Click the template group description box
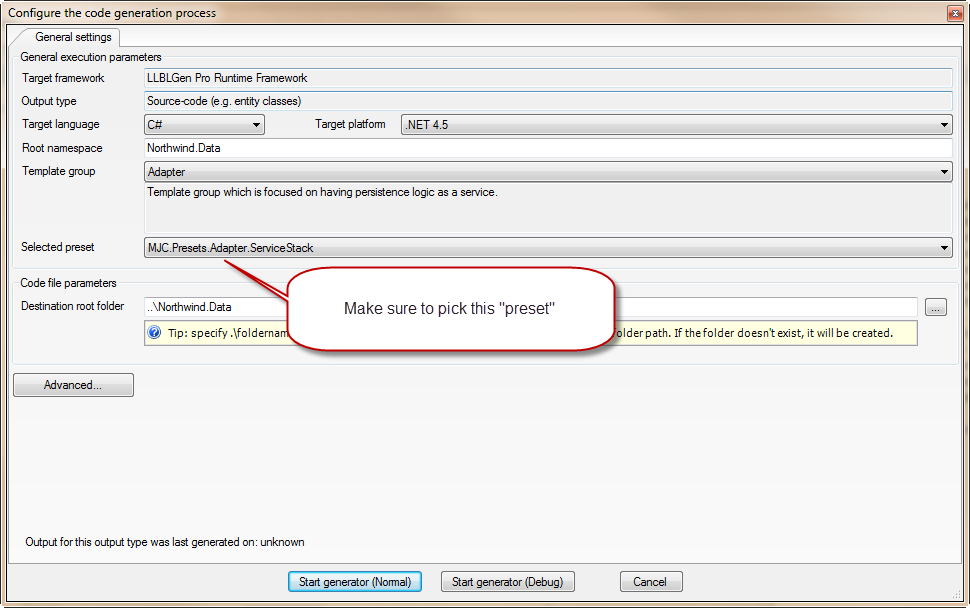The height and width of the screenshot is (608, 970). click(547, 208)
